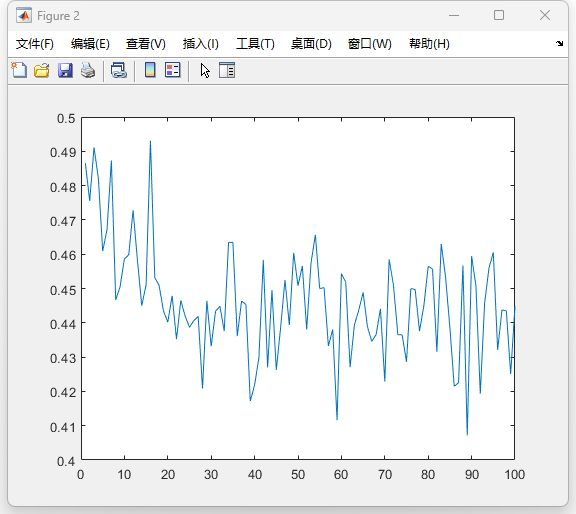Open the 窗口(W) menu
576x514 pixels.
370,44
